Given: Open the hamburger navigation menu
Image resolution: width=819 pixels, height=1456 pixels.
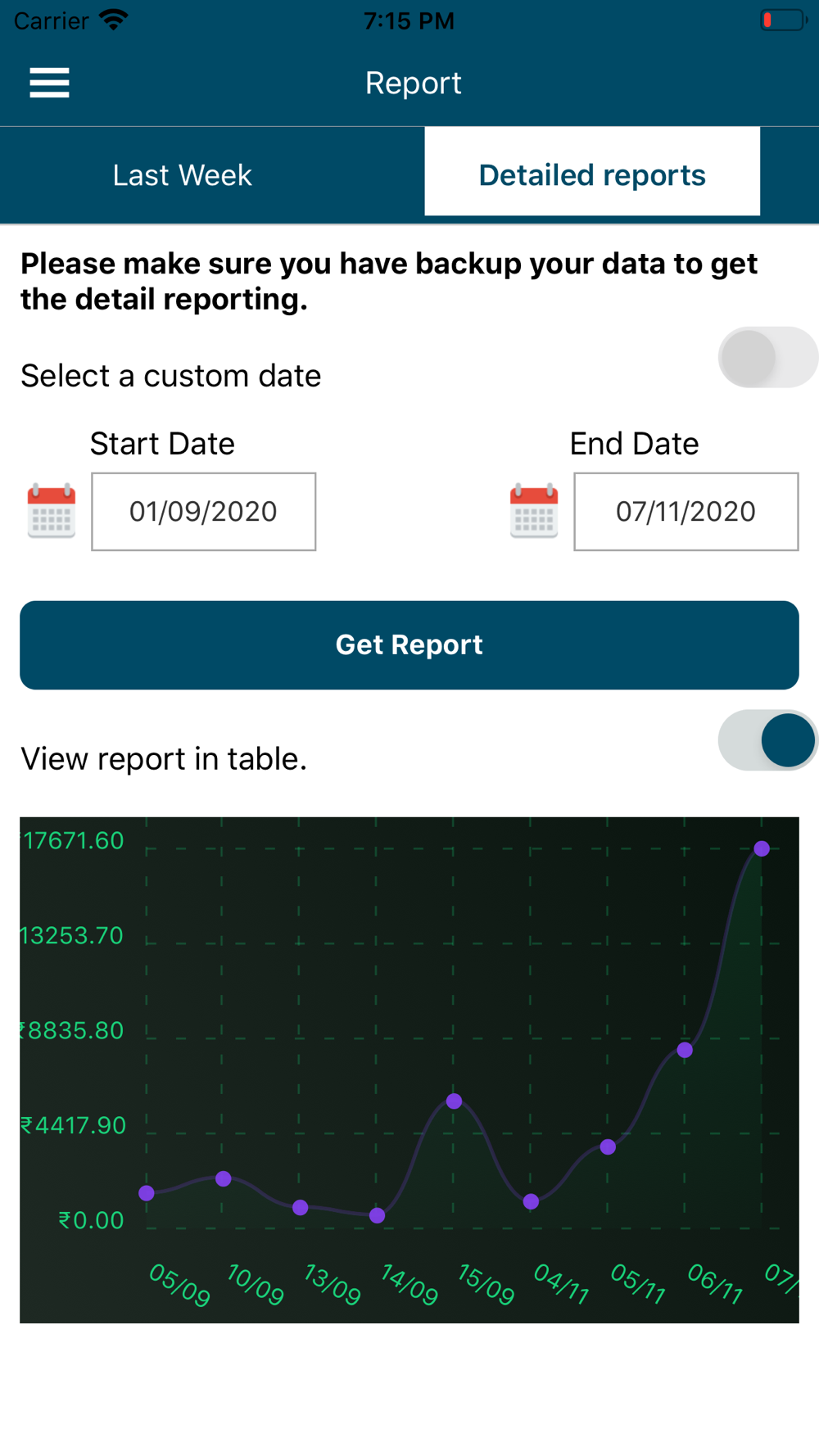Looking at the screenshot, I should (x=49, y=83).
